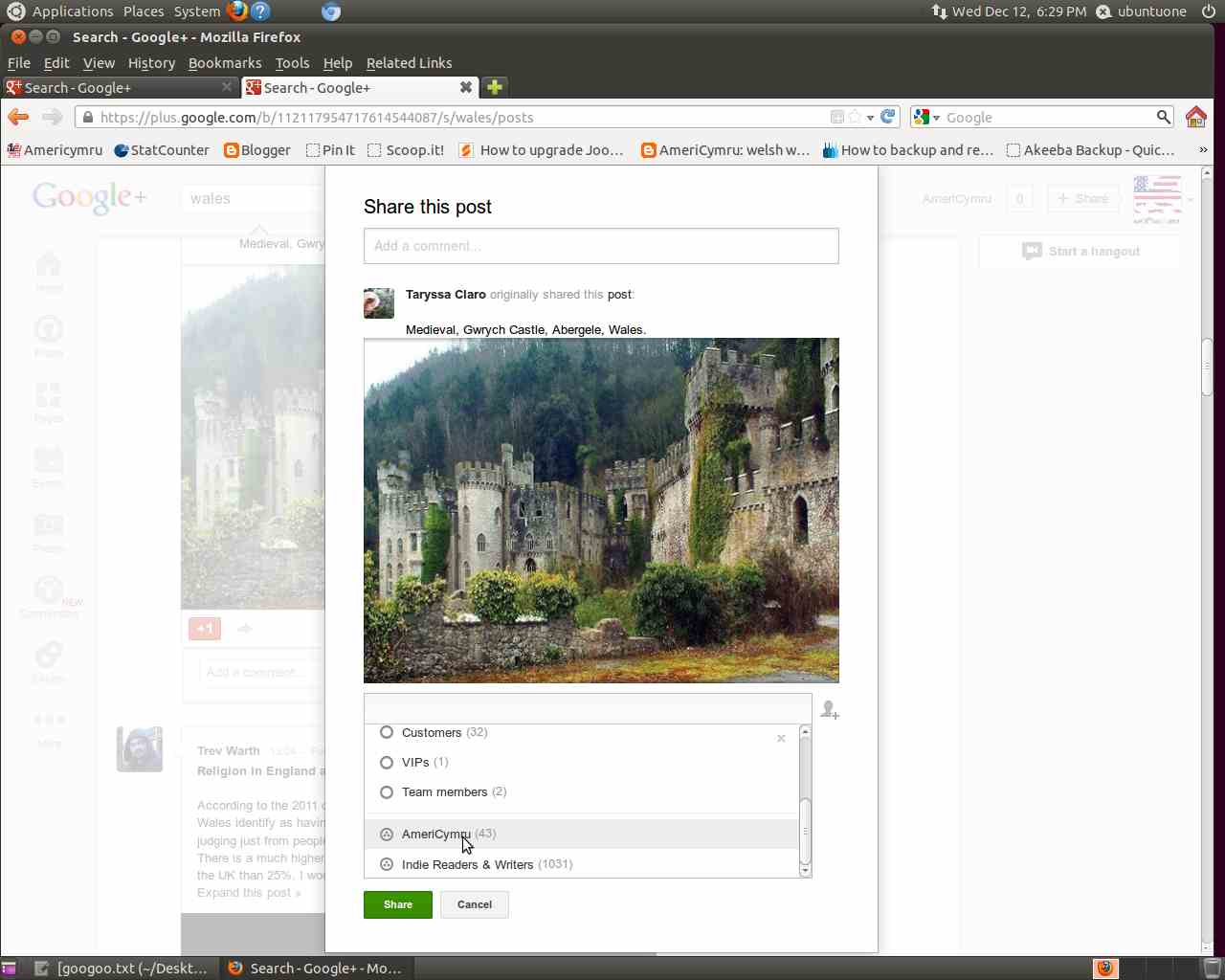This screenshot has height=980, width=1225.
Task: Select the Team members circle radio
Action: pyautogui.click(x=387, y=792)
